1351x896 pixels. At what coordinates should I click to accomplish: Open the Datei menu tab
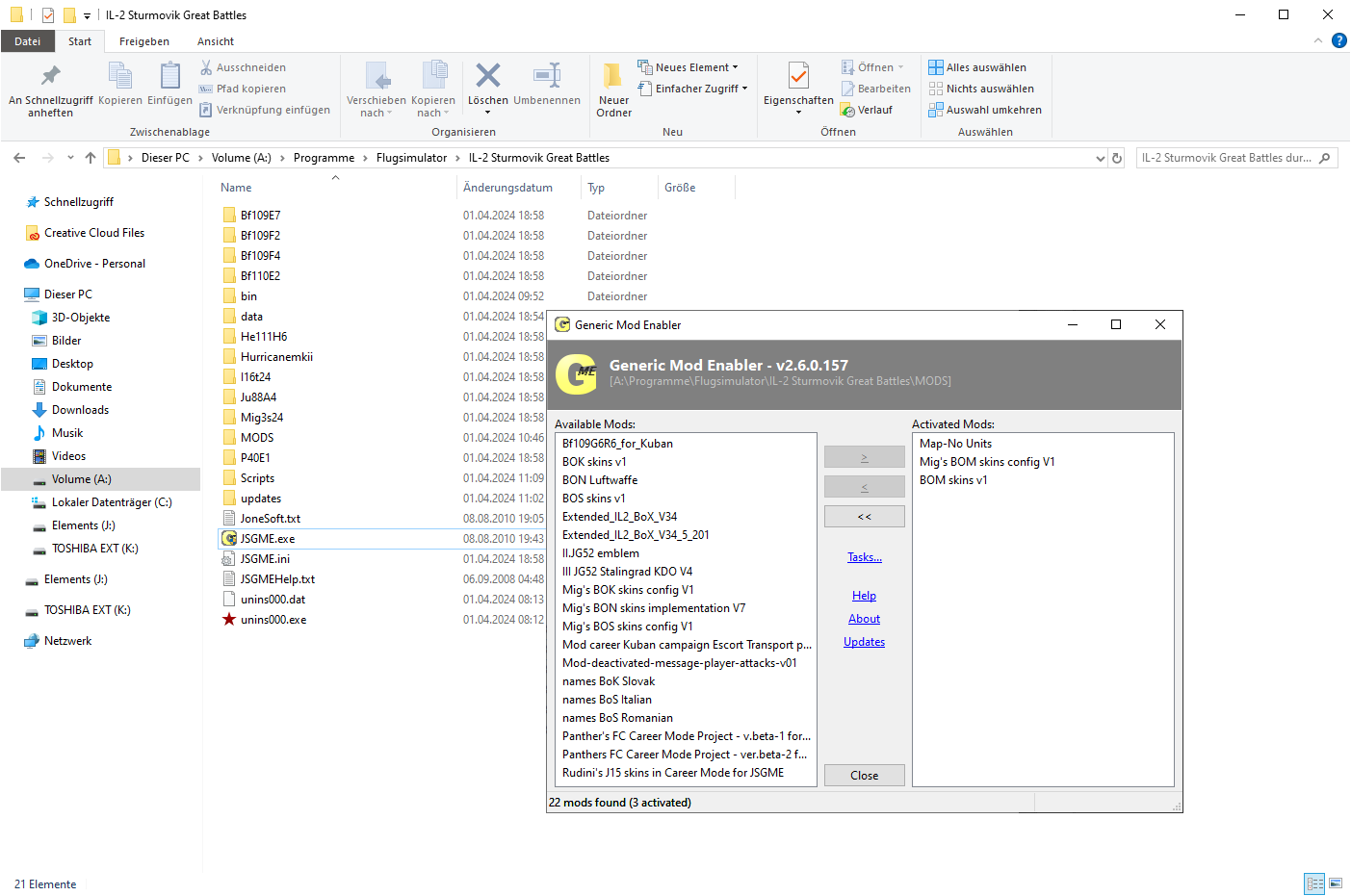pyautogui.click(x=28, y=41)
